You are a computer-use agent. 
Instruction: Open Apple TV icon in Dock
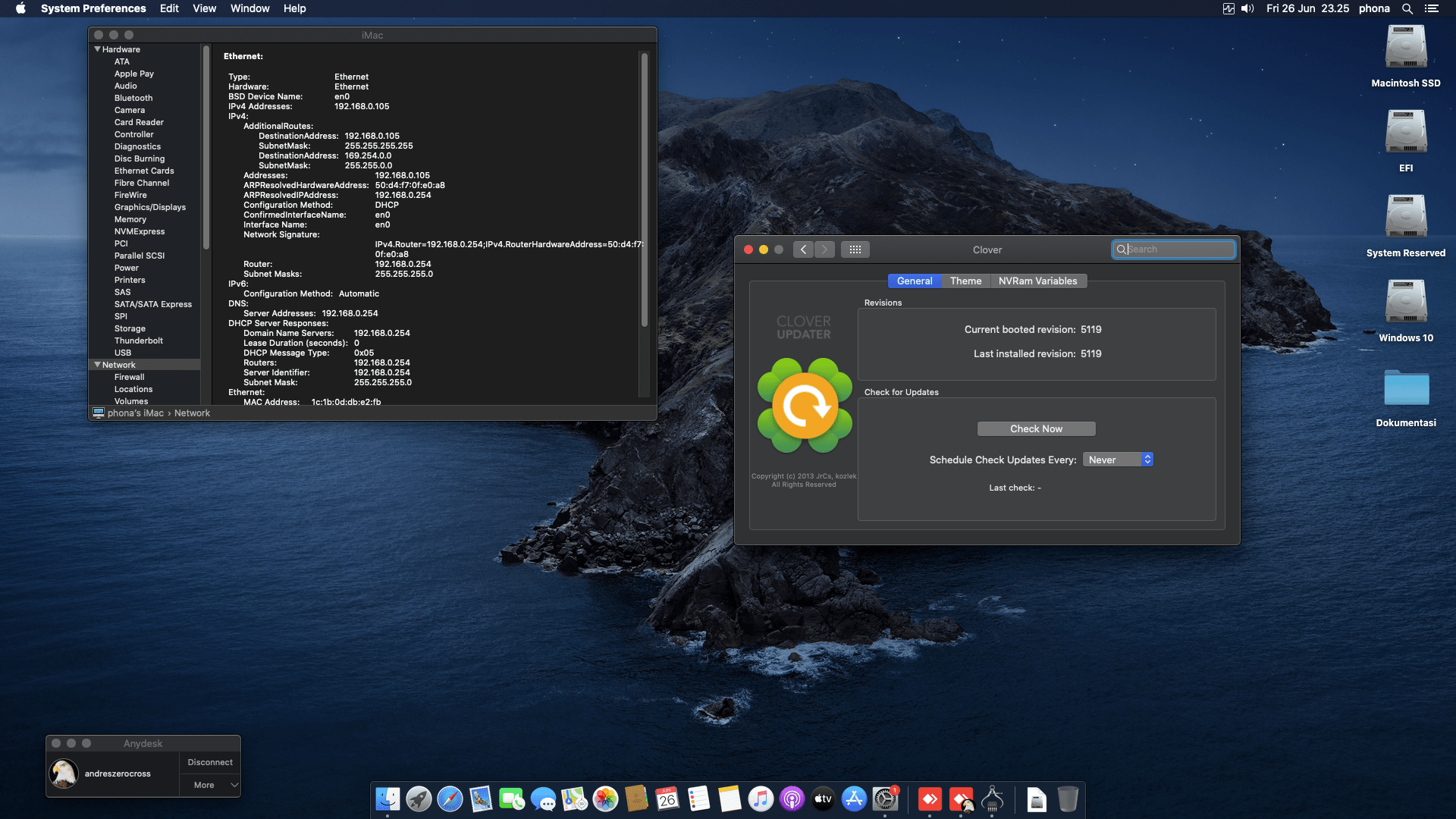(x=823, y=799)
